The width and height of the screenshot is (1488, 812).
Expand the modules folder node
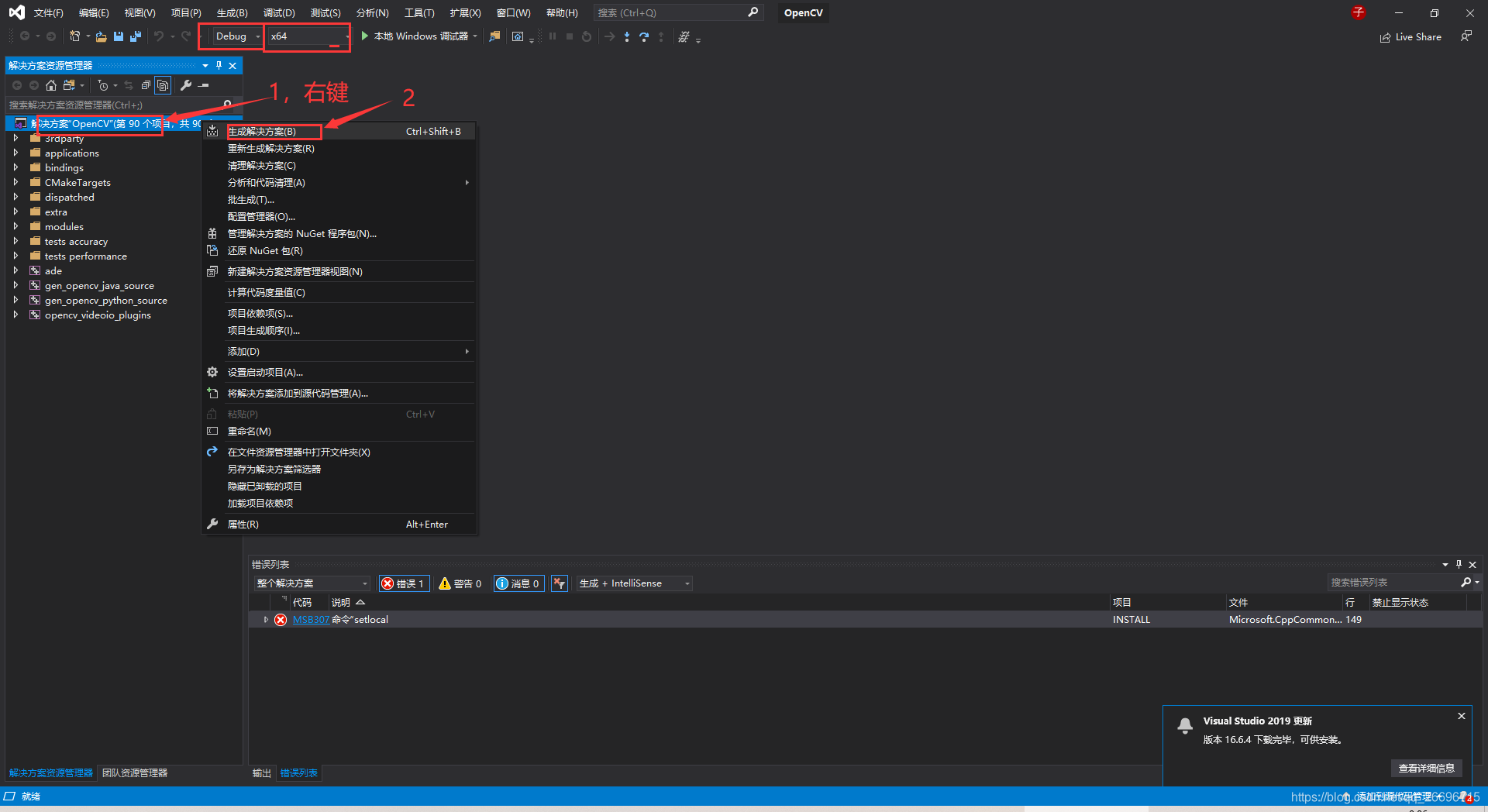pyautogui.click(x=15, y=226)
